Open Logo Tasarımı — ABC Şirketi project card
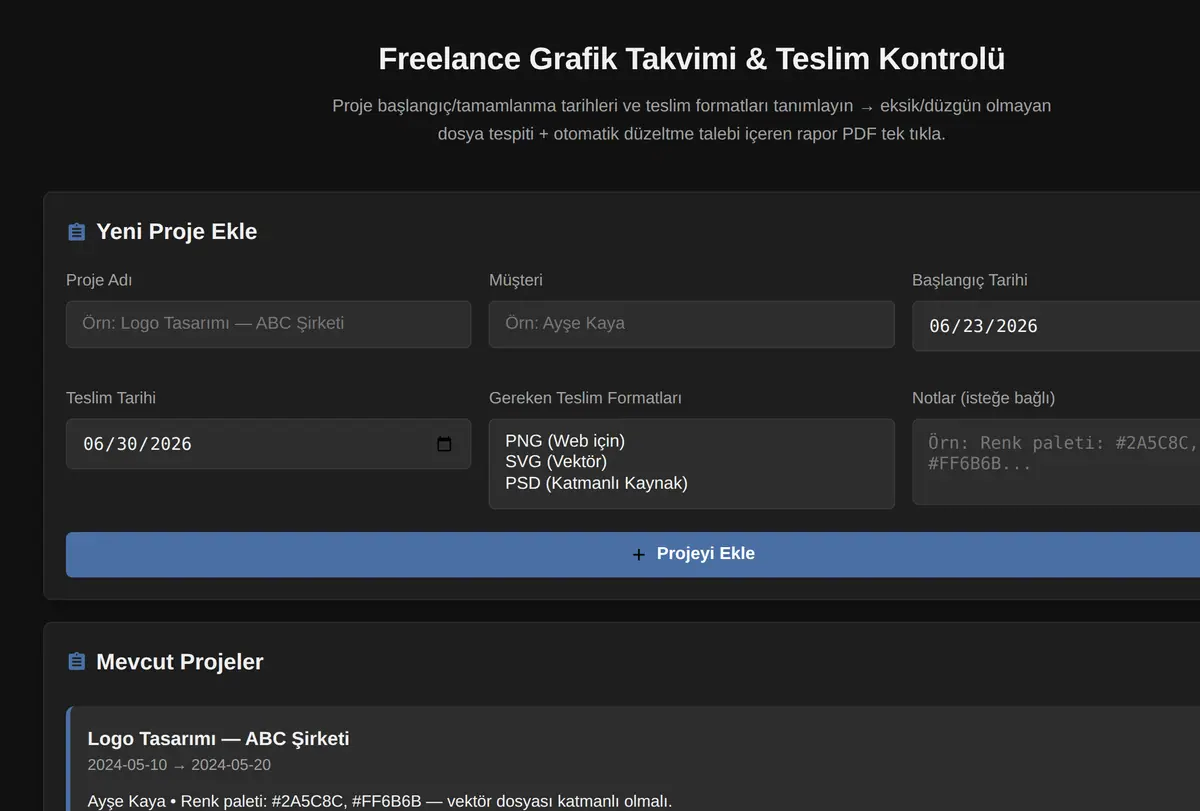 coord(633,759)
